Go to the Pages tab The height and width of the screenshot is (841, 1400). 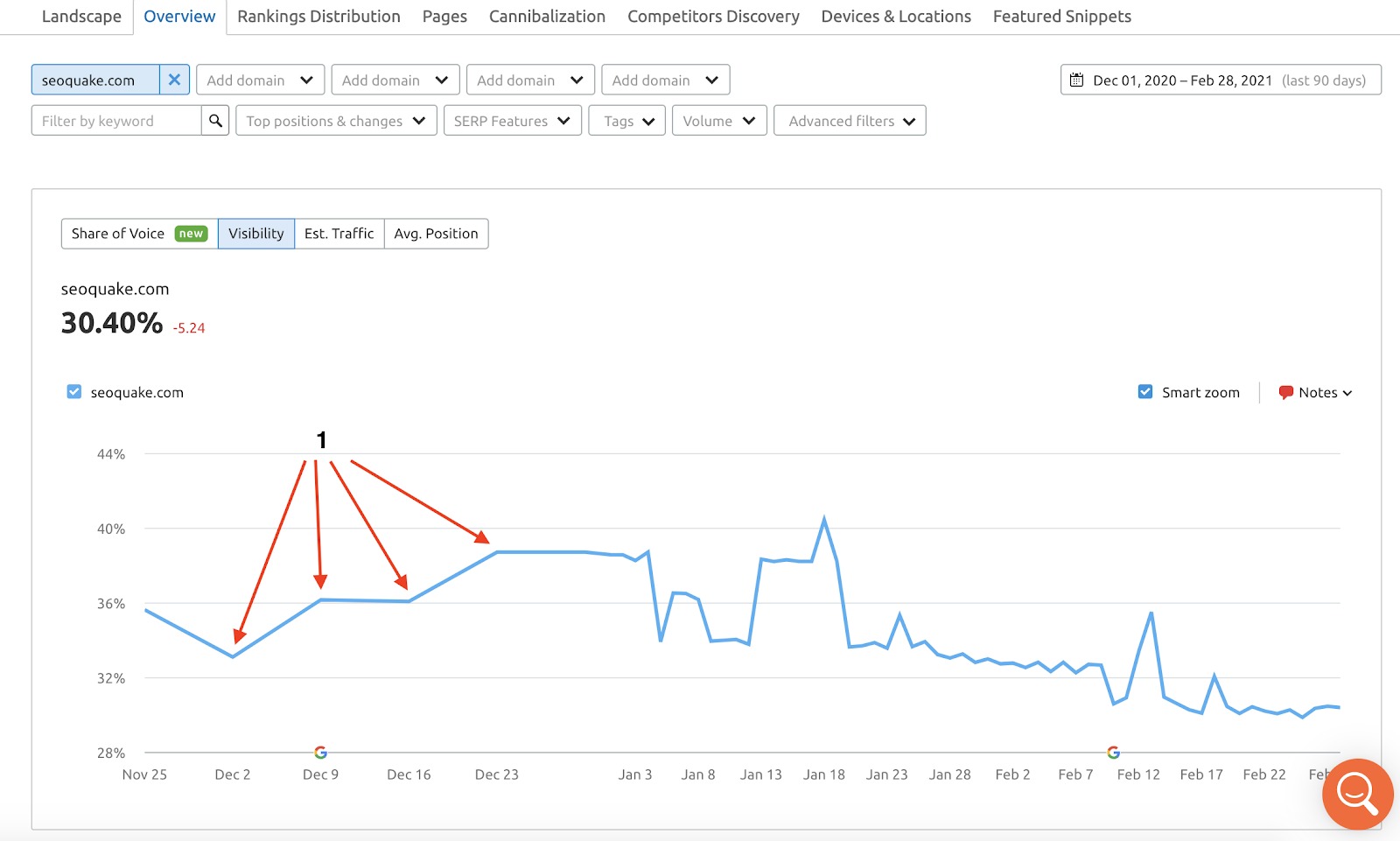444,17
